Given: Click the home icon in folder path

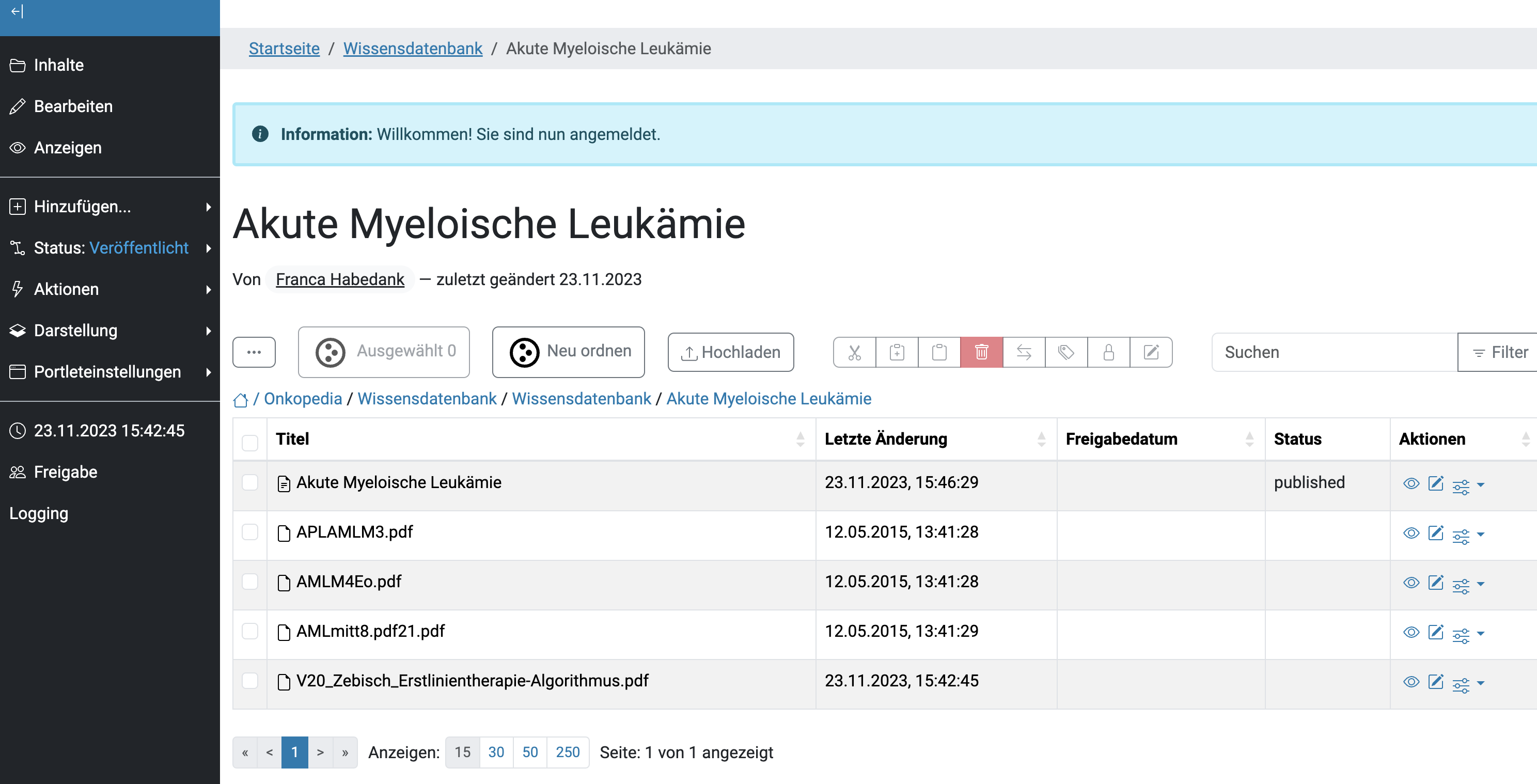Looking at the screenshot, I should point(241,400).
